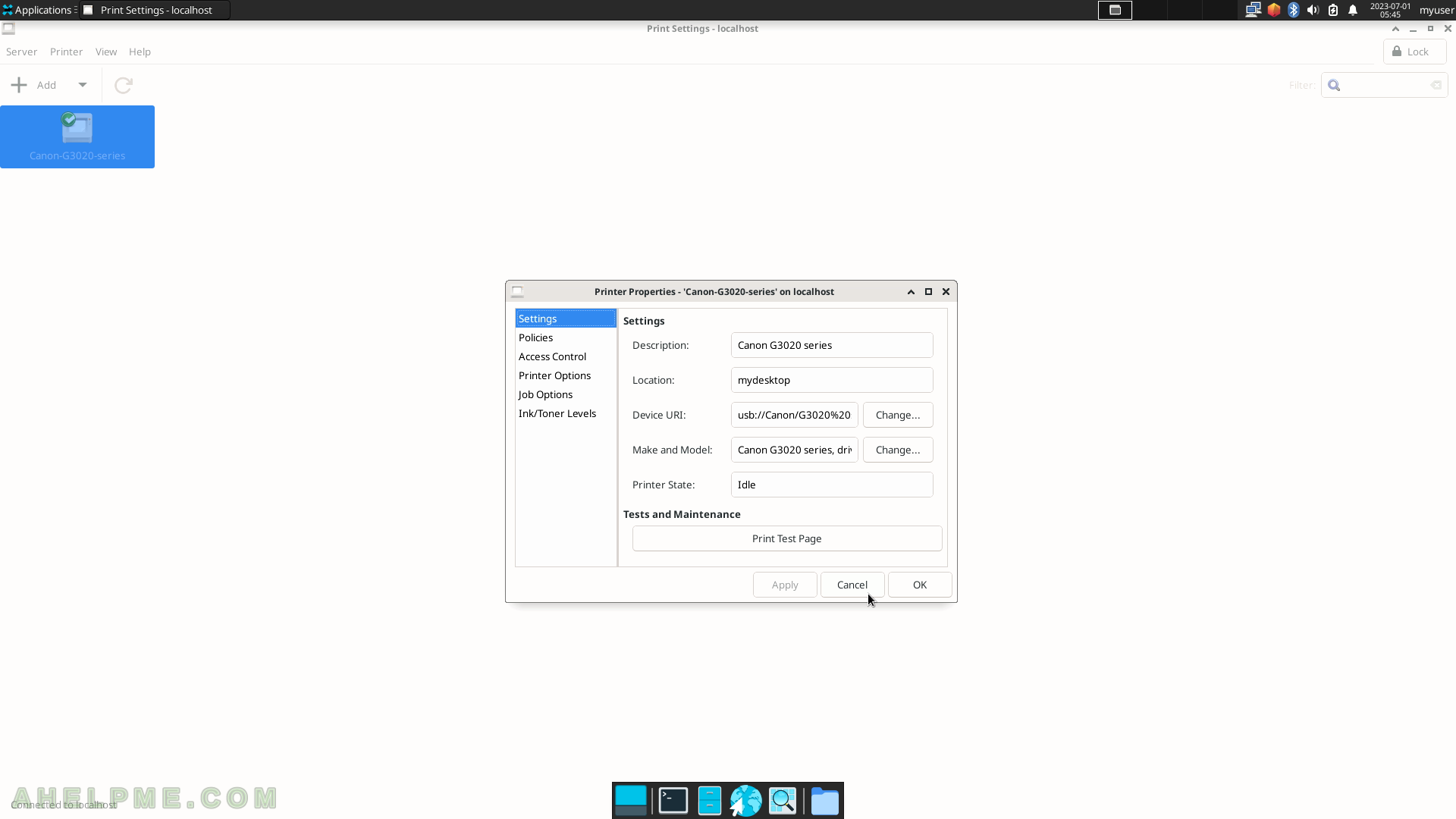Click the Printer State field
The height and width of the screenshot is (819, 1456).
(x=832, y=485)
